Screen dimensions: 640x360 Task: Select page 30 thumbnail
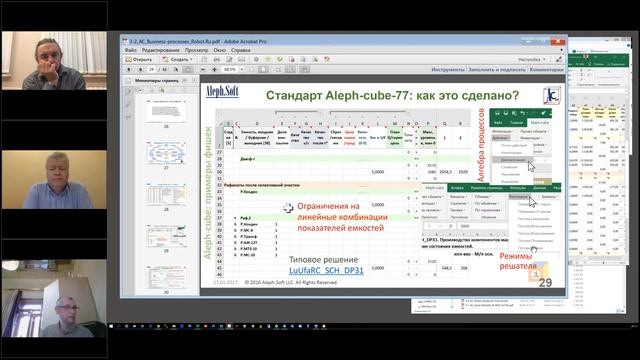[166, 277]
